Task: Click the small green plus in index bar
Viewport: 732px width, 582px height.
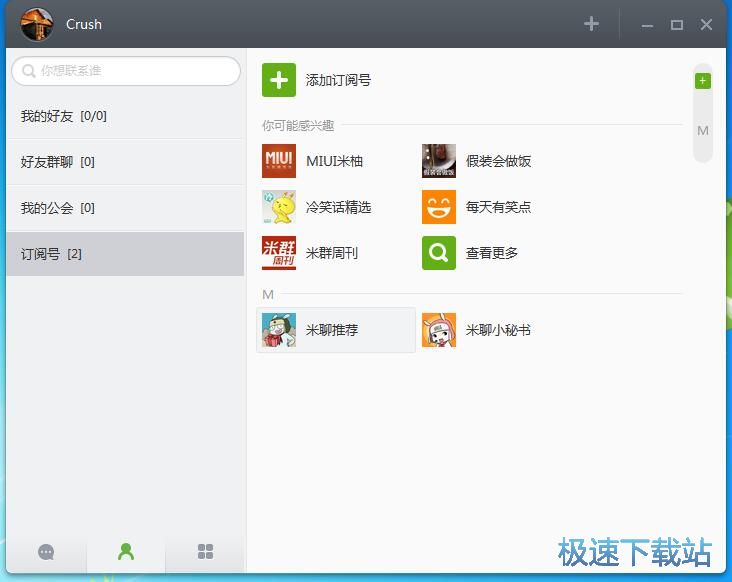Action: coord(703,81)
